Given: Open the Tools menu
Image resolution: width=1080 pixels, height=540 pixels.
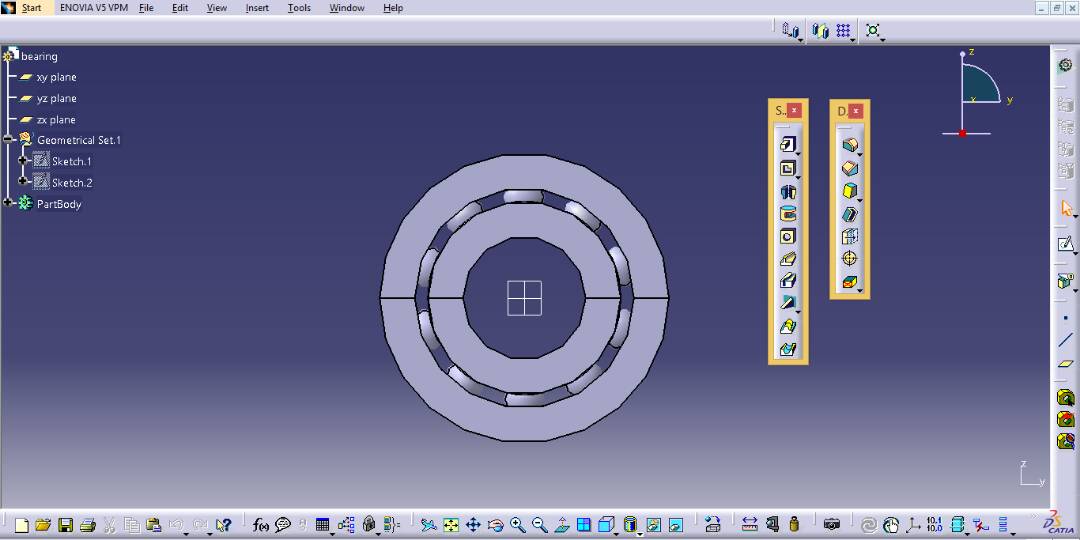Looking at the screenshot, I should (x=299, y=8).
